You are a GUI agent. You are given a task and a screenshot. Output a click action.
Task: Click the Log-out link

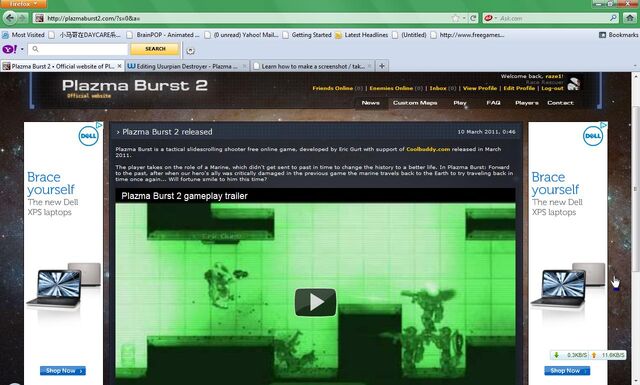552,88
